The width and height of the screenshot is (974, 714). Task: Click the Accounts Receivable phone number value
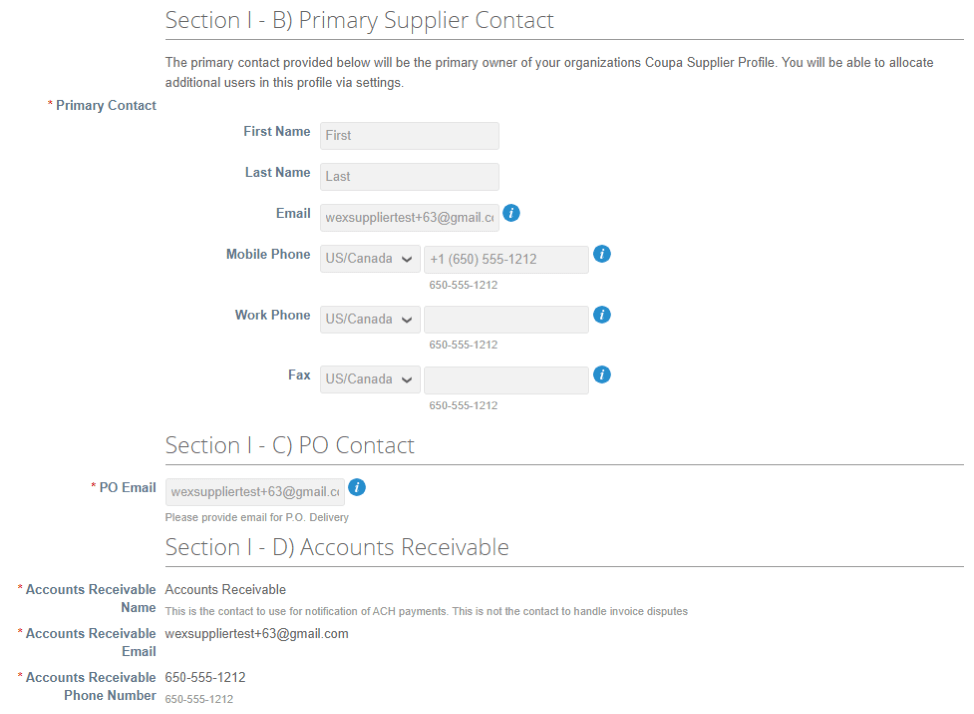tap(205, 677)
